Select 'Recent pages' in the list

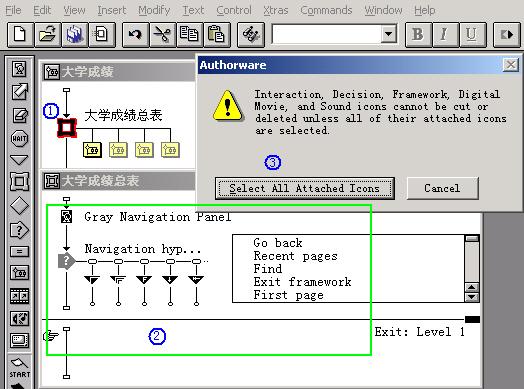pyautogui.click(x=295, y=256)
